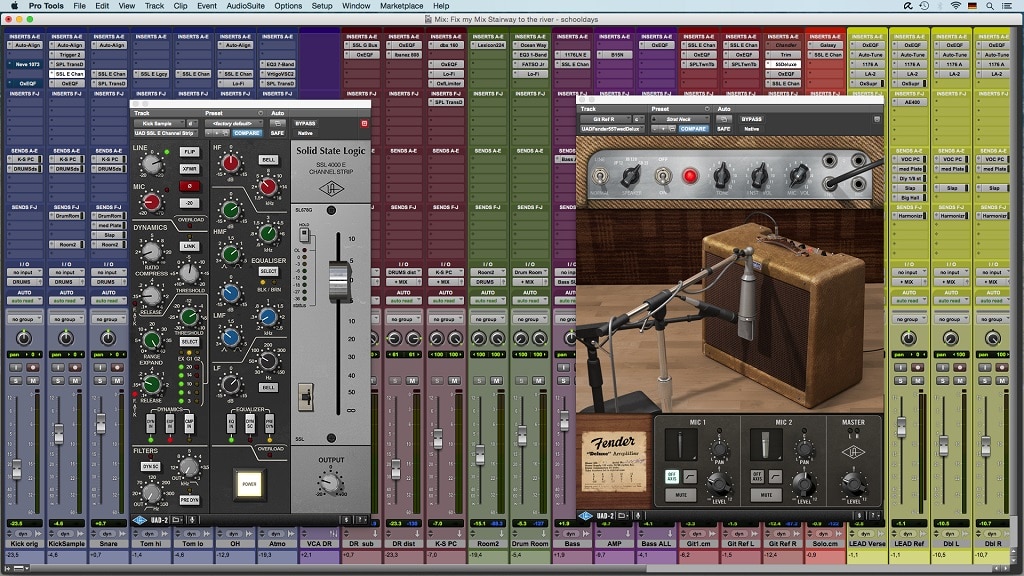Select the Mic 2 microphone thumbnail
This screenshot has width=1024, height=576.
765,445
